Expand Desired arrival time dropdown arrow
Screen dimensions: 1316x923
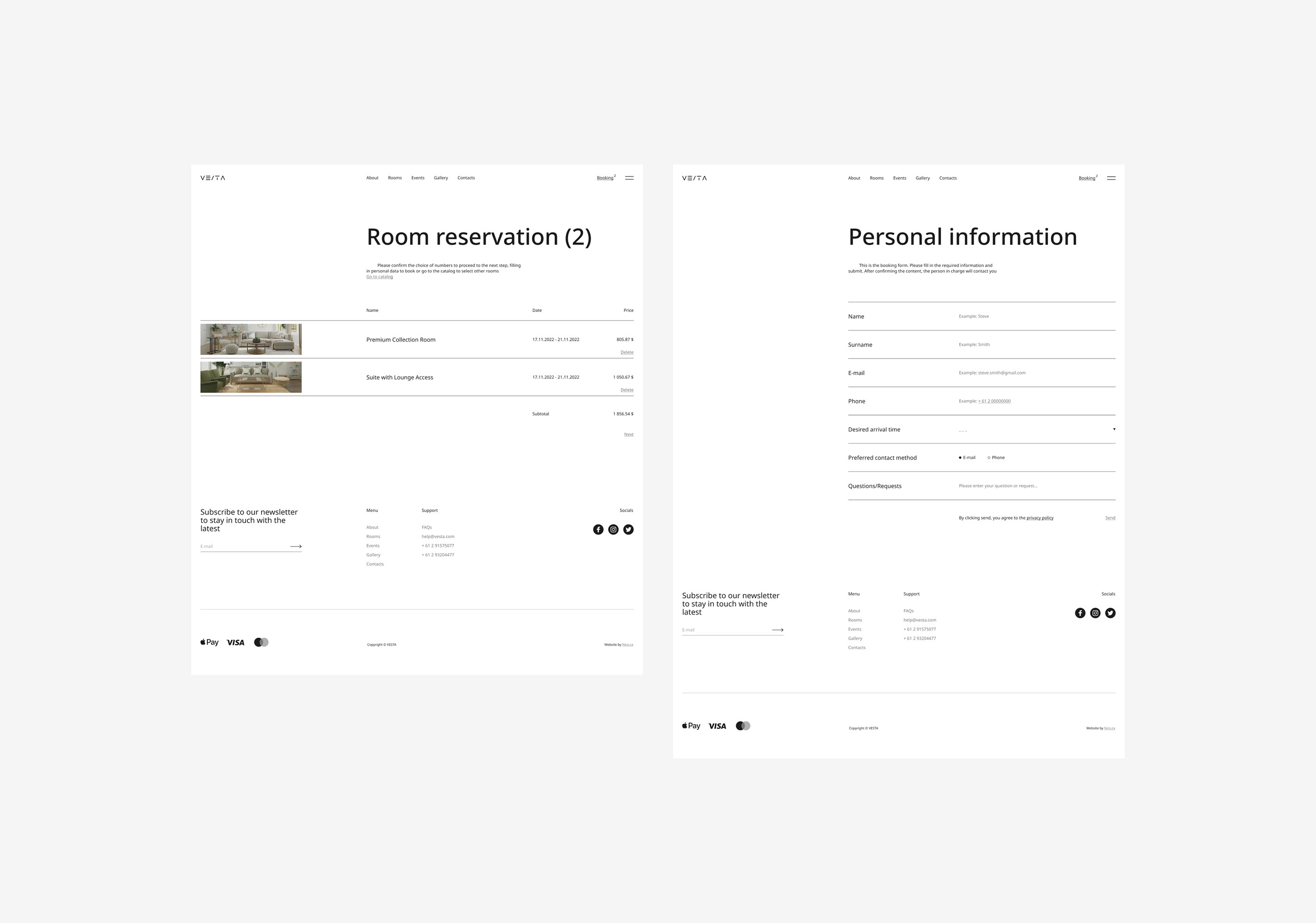point(1114,429)
